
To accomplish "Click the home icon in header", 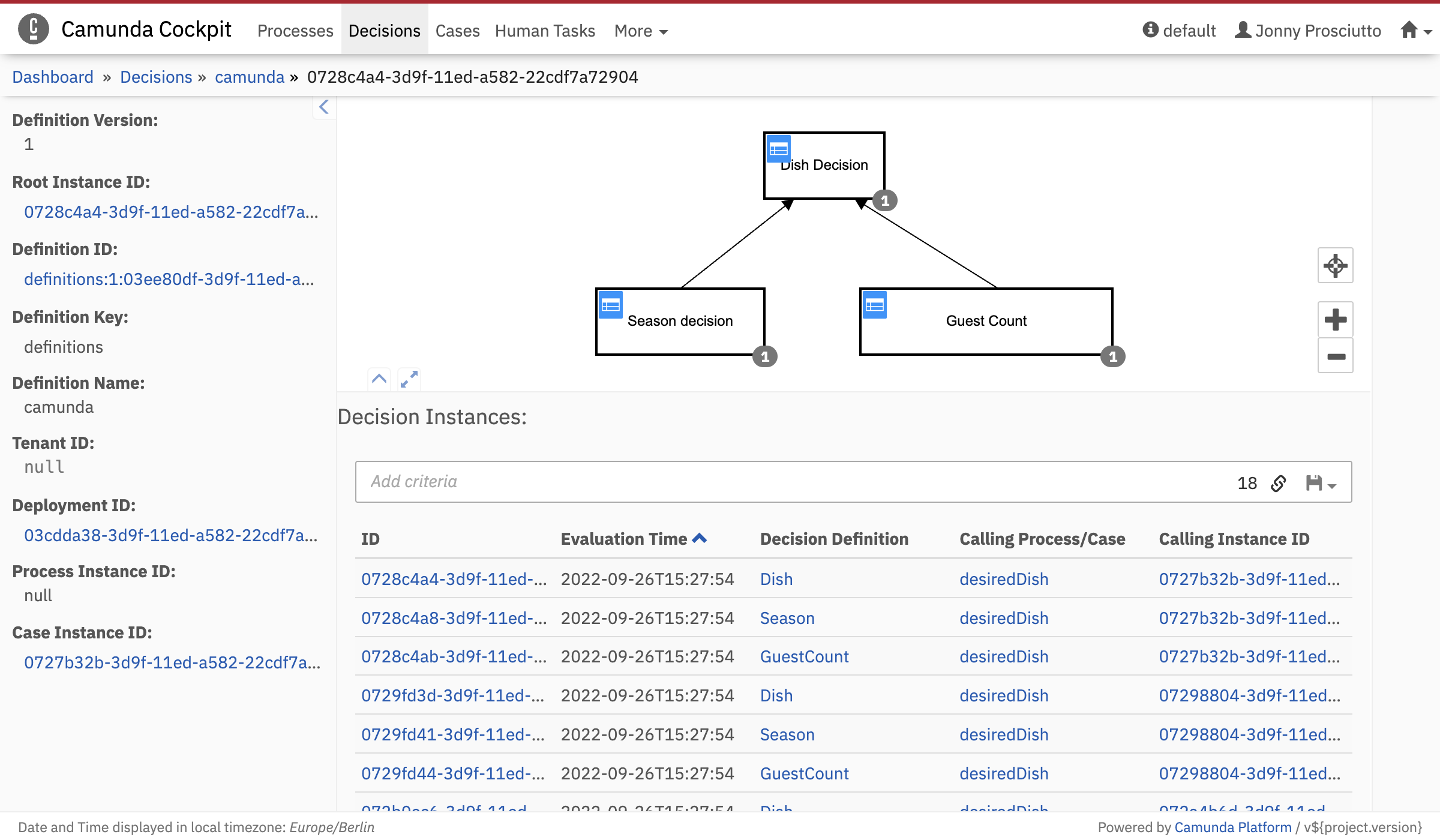I will pyautogui.click(x=1409, y=30).
